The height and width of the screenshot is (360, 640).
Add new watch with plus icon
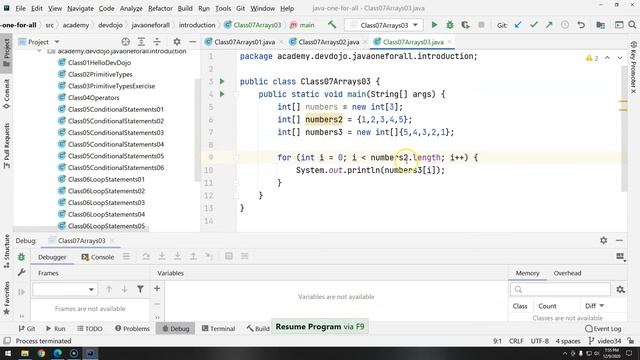pyautogui.click(x=157, y=289)
